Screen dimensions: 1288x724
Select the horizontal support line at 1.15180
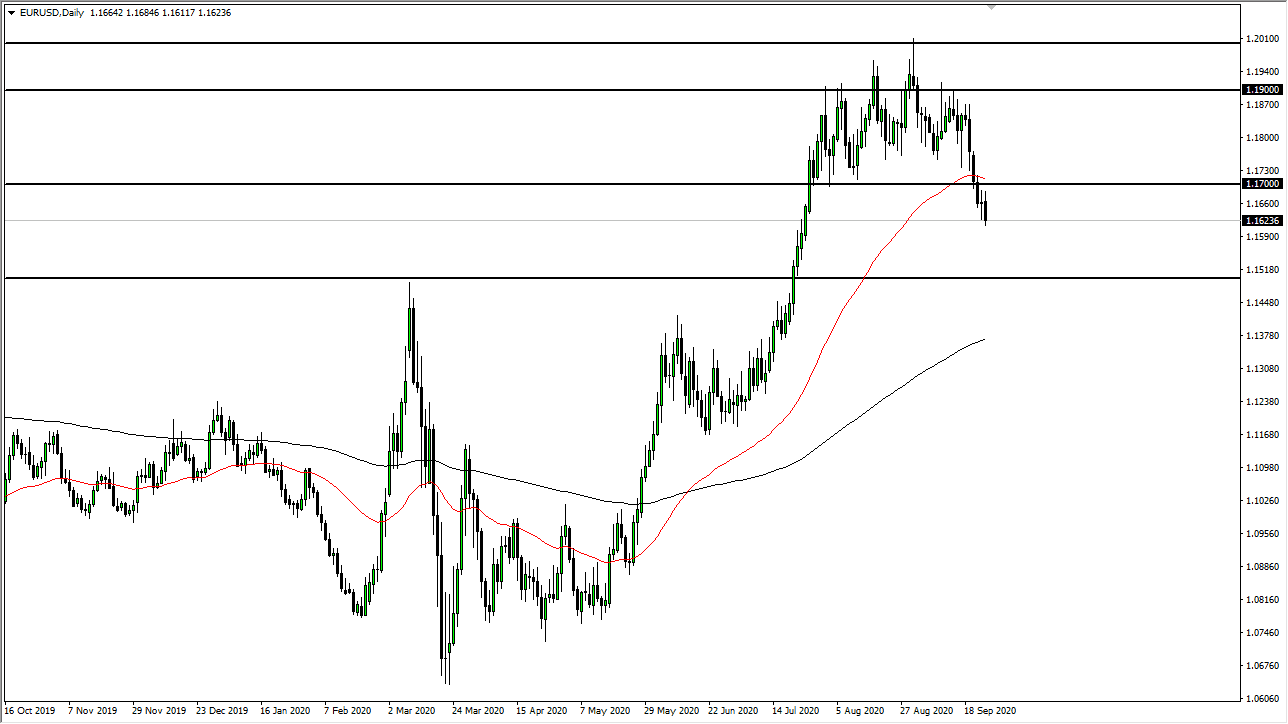click(x=600, y=278)
